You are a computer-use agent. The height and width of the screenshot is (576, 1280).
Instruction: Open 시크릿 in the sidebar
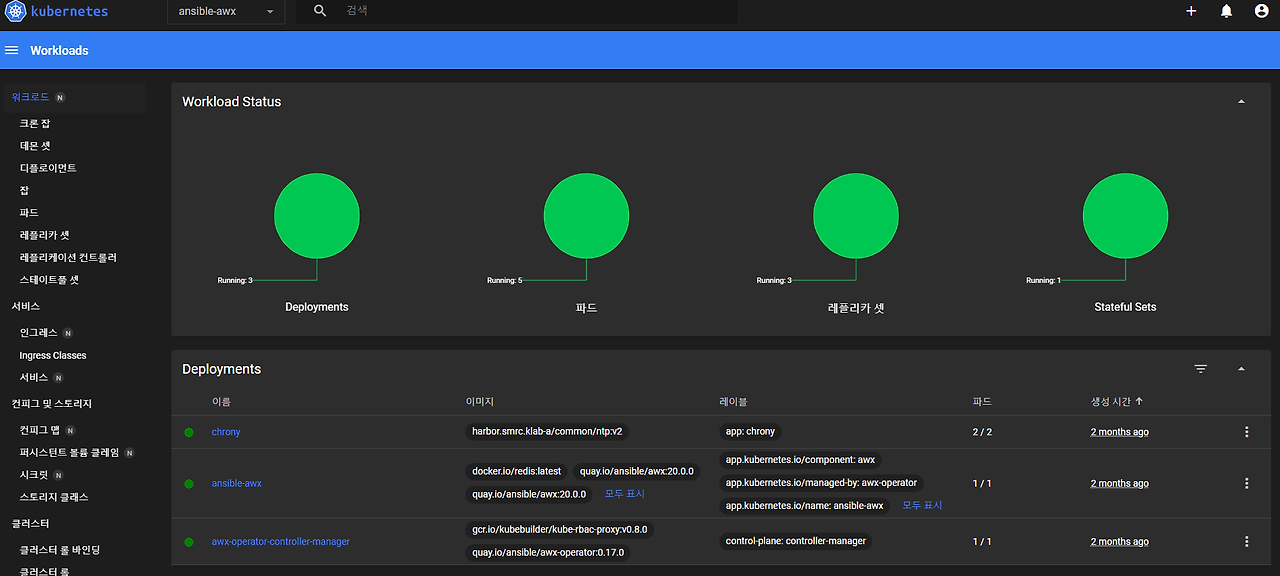click(x=34, y=475)
